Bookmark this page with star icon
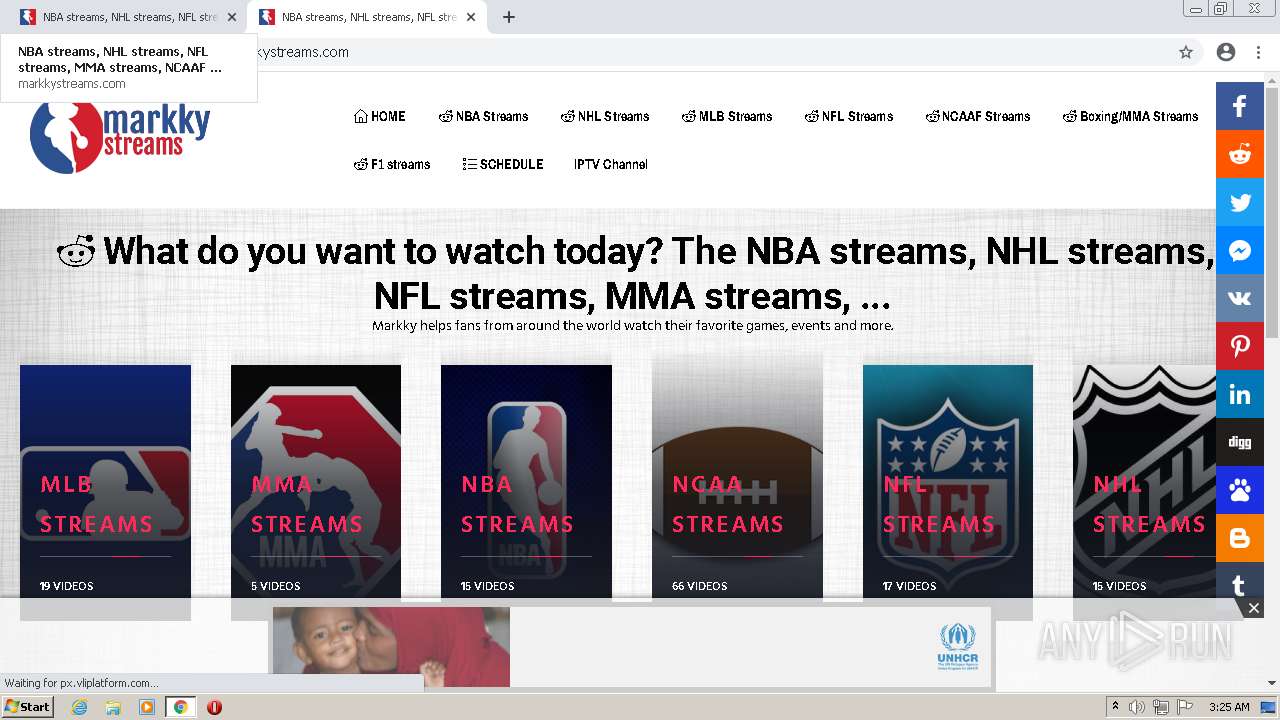Viewport: 1280px width, 720px height. 1186,52
